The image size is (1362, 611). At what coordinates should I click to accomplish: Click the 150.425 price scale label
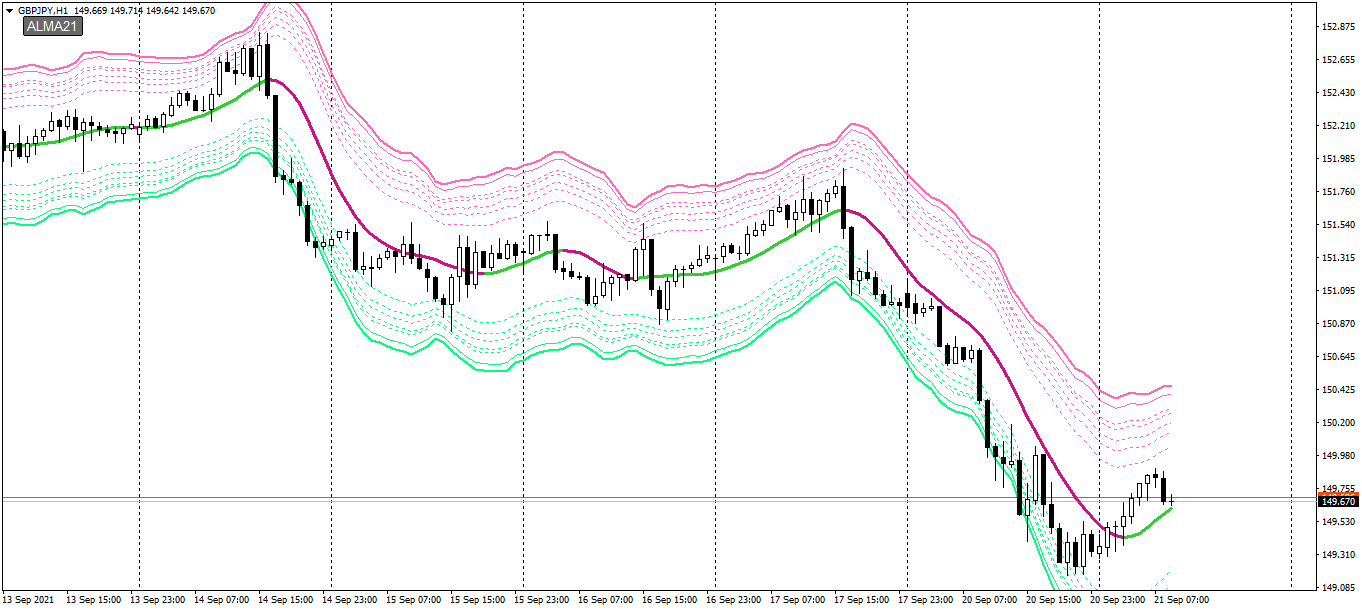click(x=1338, y=389)
